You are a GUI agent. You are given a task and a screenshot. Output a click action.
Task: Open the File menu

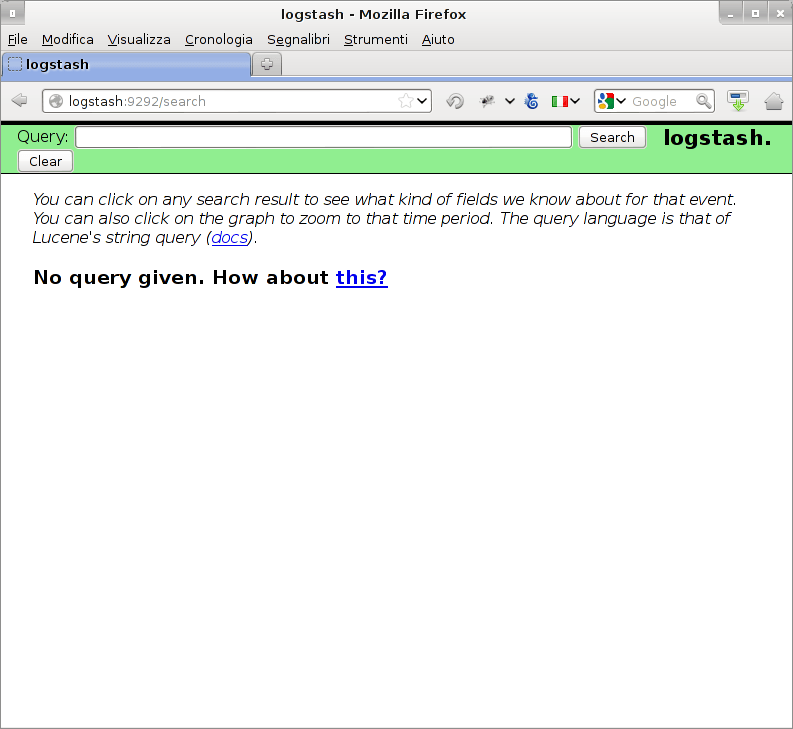(18, 39)
